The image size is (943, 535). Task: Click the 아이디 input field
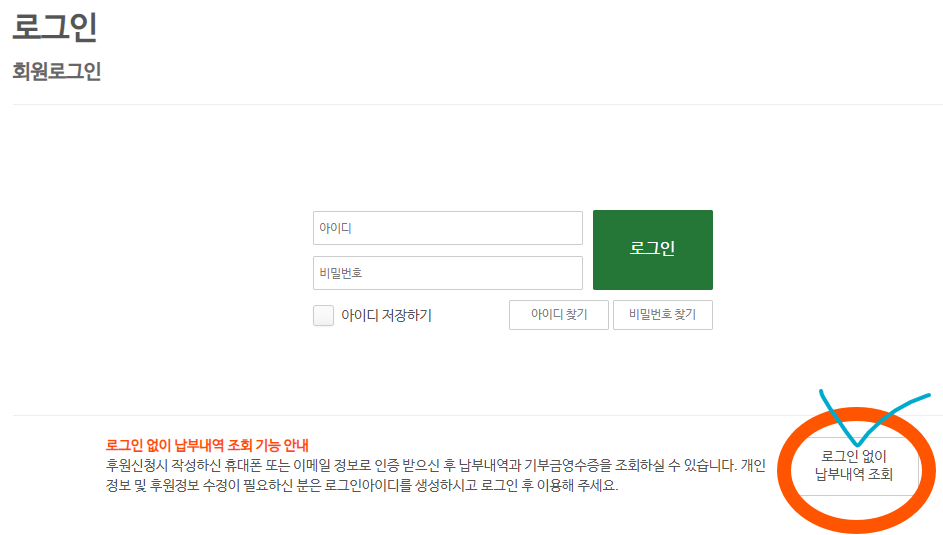pos(447,228)
